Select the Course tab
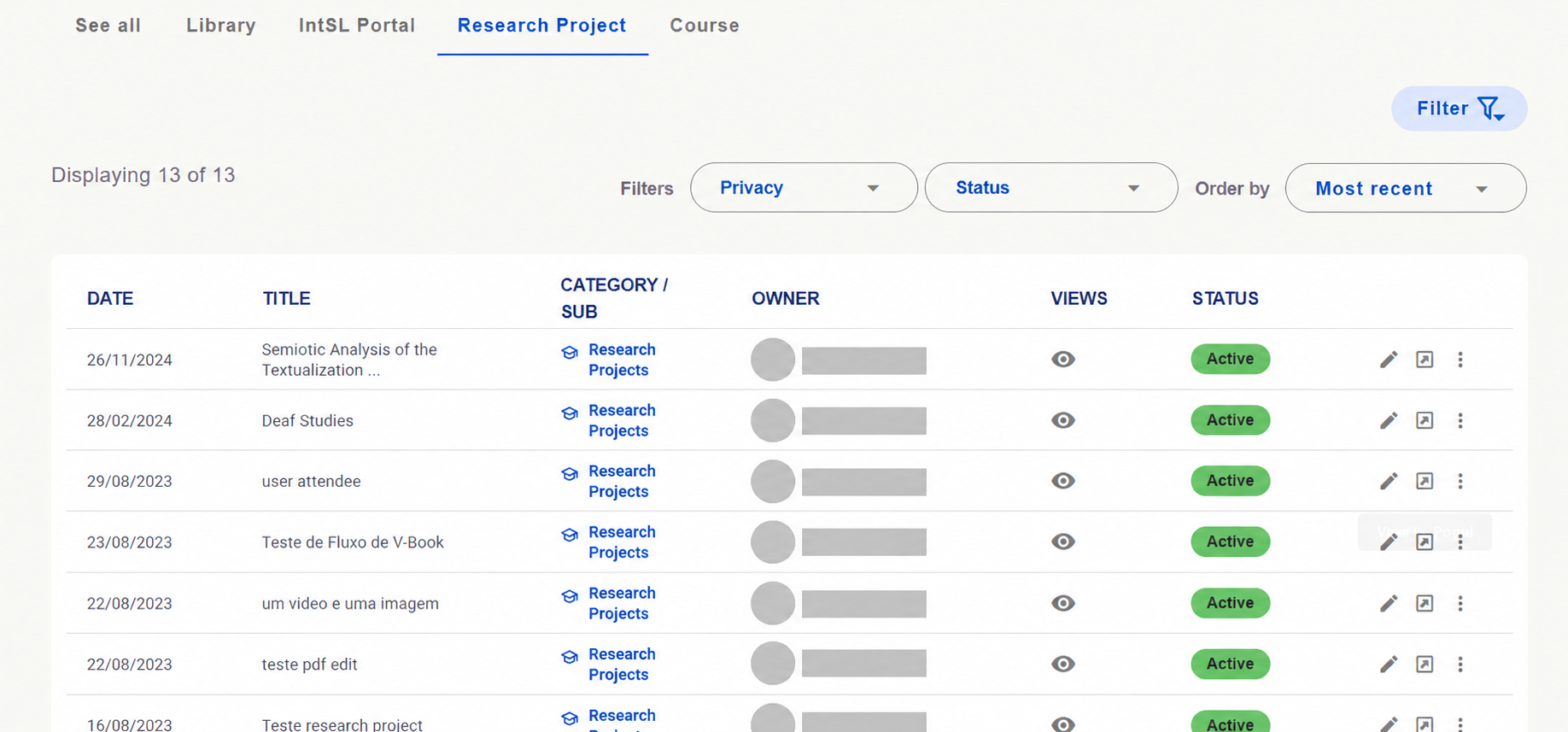Image resolution: width=1568 pixels, height=732 pixels. (705, 26)
